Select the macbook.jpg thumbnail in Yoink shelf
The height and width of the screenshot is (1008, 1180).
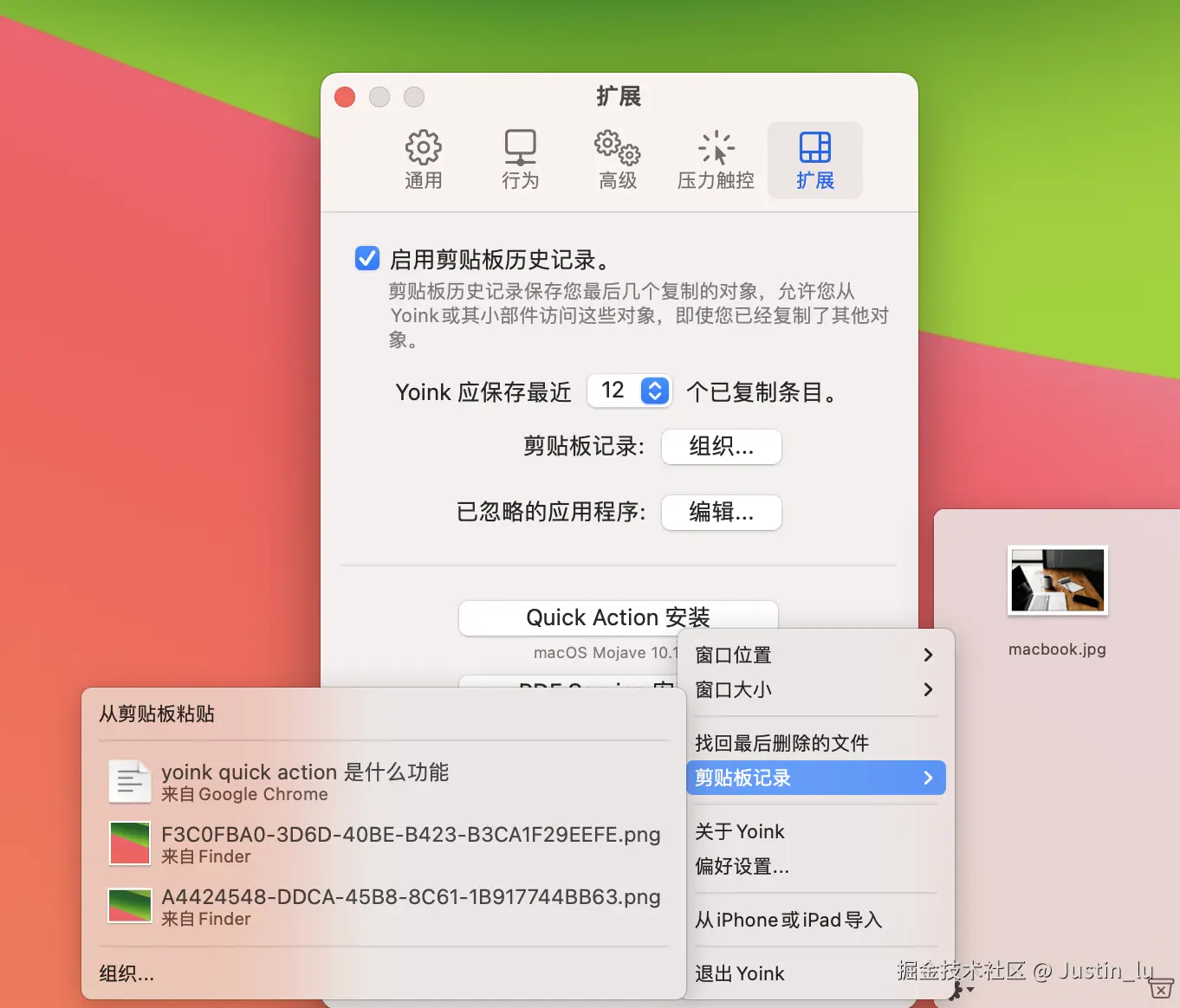point(1057,580)
